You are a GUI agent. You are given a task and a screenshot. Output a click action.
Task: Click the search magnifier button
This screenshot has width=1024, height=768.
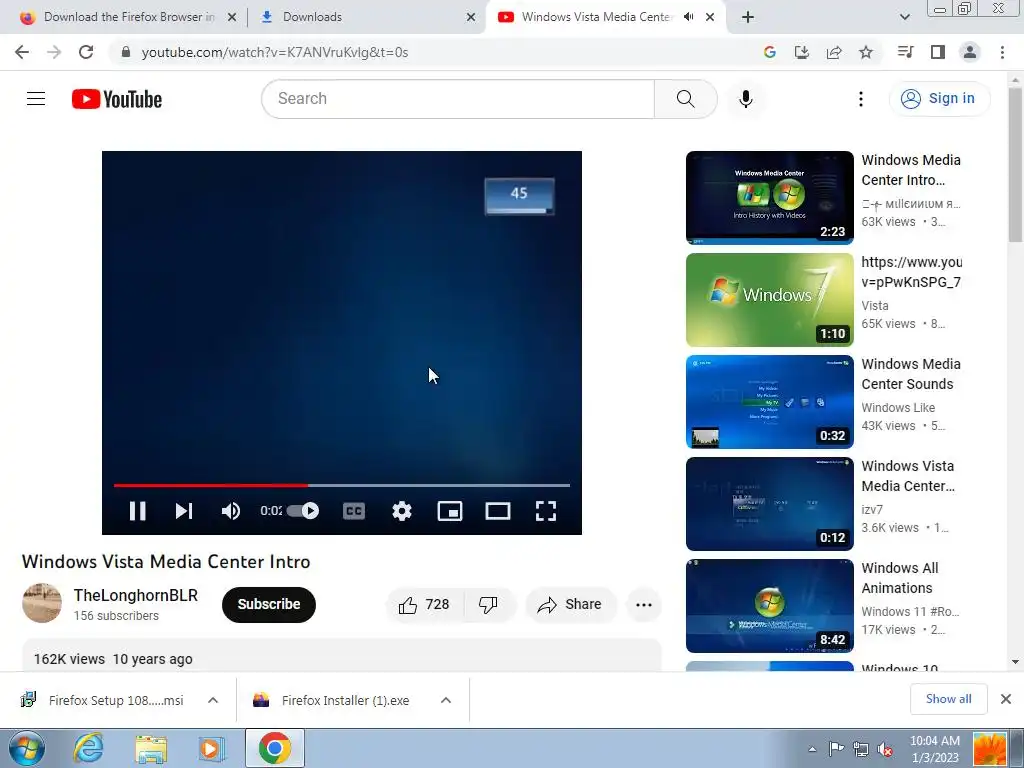point(686,99)
